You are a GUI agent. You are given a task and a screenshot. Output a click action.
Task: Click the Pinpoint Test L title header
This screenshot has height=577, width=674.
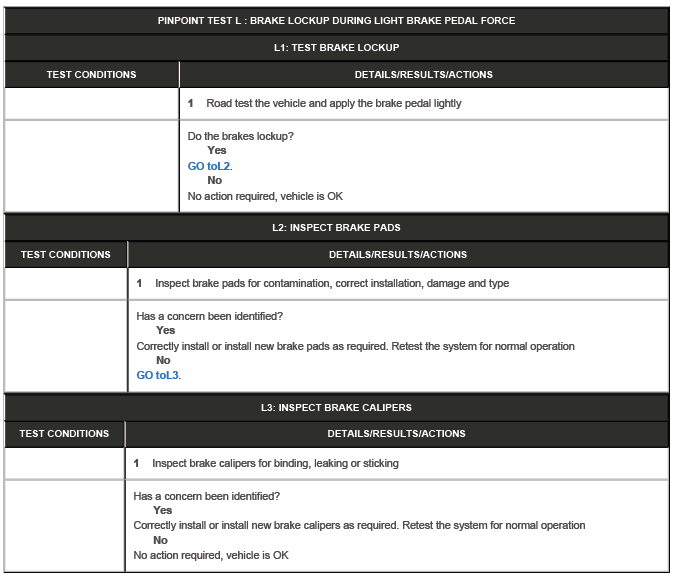click(x=336, y=20)
